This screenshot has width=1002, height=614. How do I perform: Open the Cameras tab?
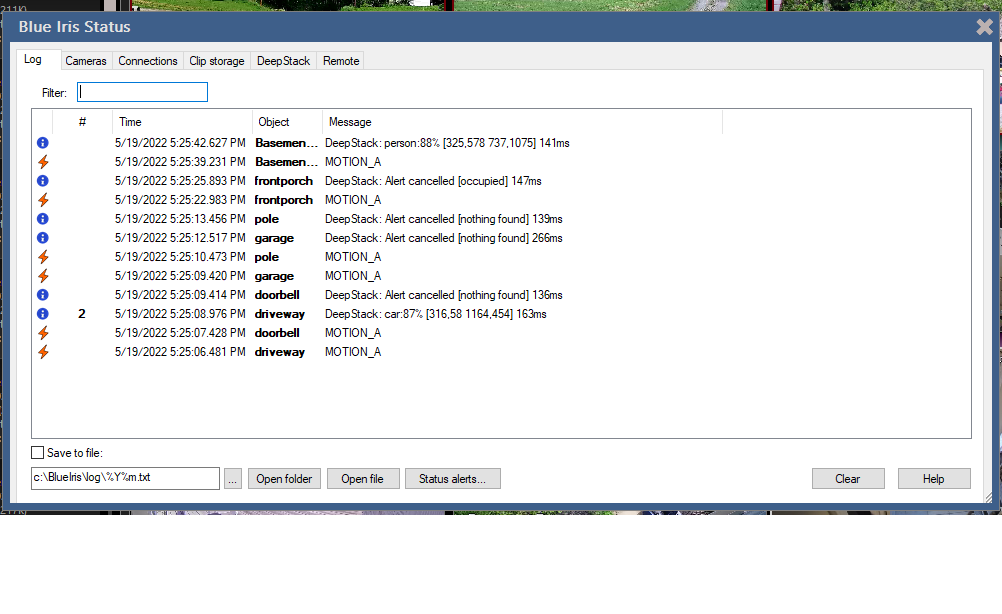[x=86, y=61]
